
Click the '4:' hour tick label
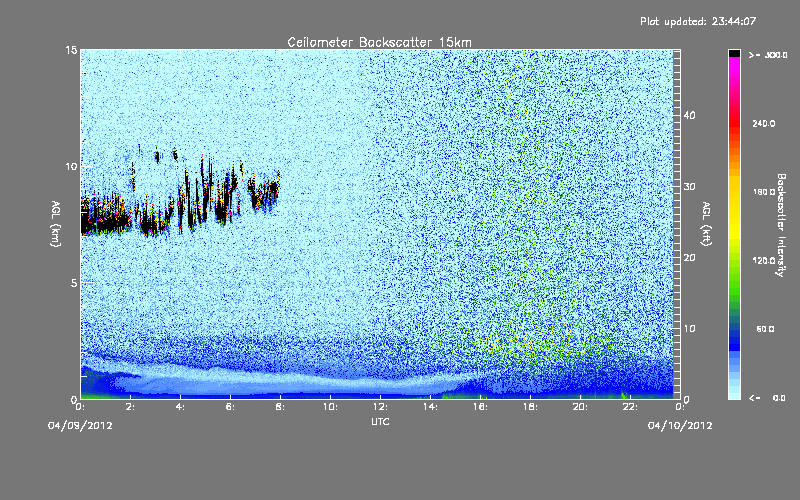(181, 407)
